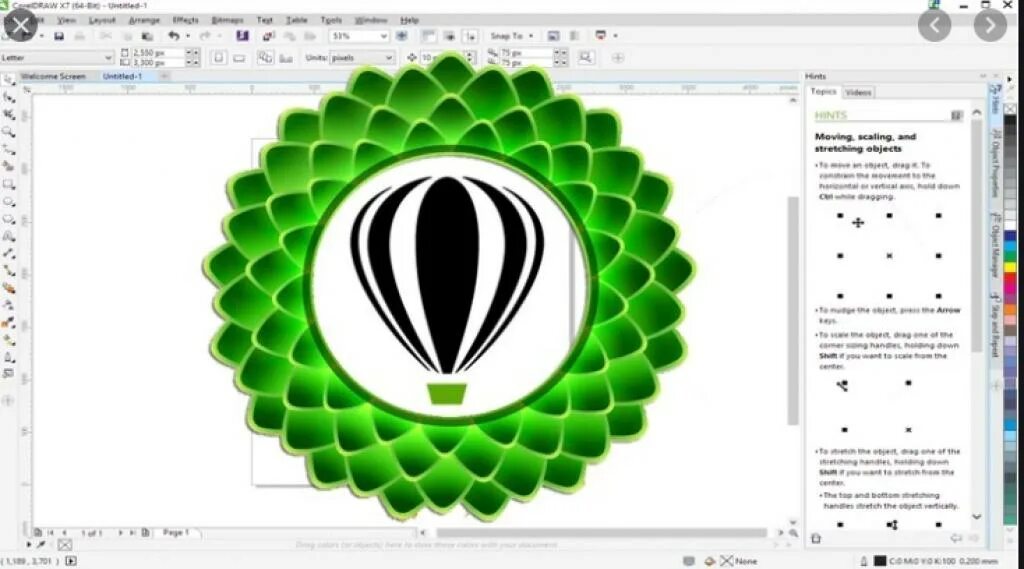Click the Undo arrow icon

(174, 36)
